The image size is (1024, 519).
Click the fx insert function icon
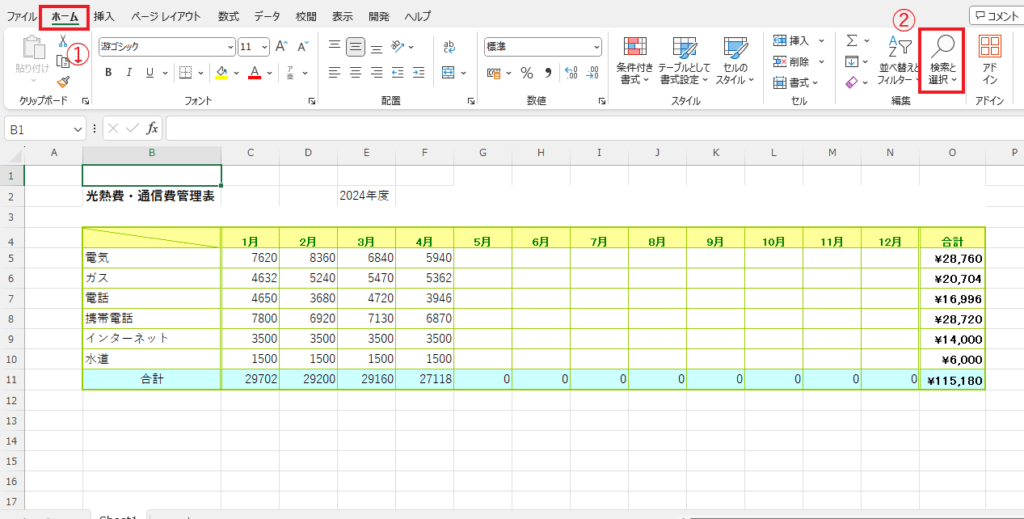pyautogui.click(x=152, y=129)
